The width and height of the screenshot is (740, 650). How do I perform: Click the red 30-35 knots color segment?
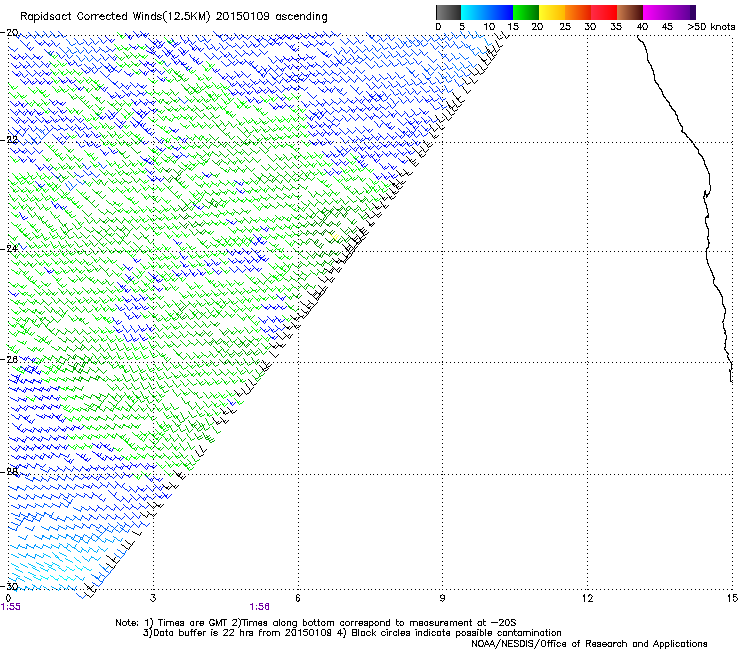[604, 12]
